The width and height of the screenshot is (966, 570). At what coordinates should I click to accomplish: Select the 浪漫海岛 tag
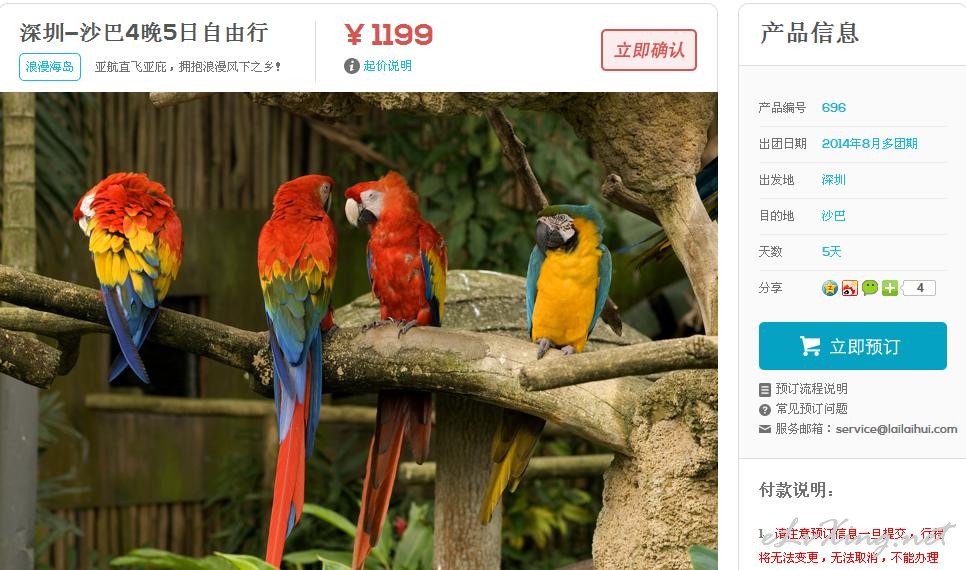[x=50, y=67]
